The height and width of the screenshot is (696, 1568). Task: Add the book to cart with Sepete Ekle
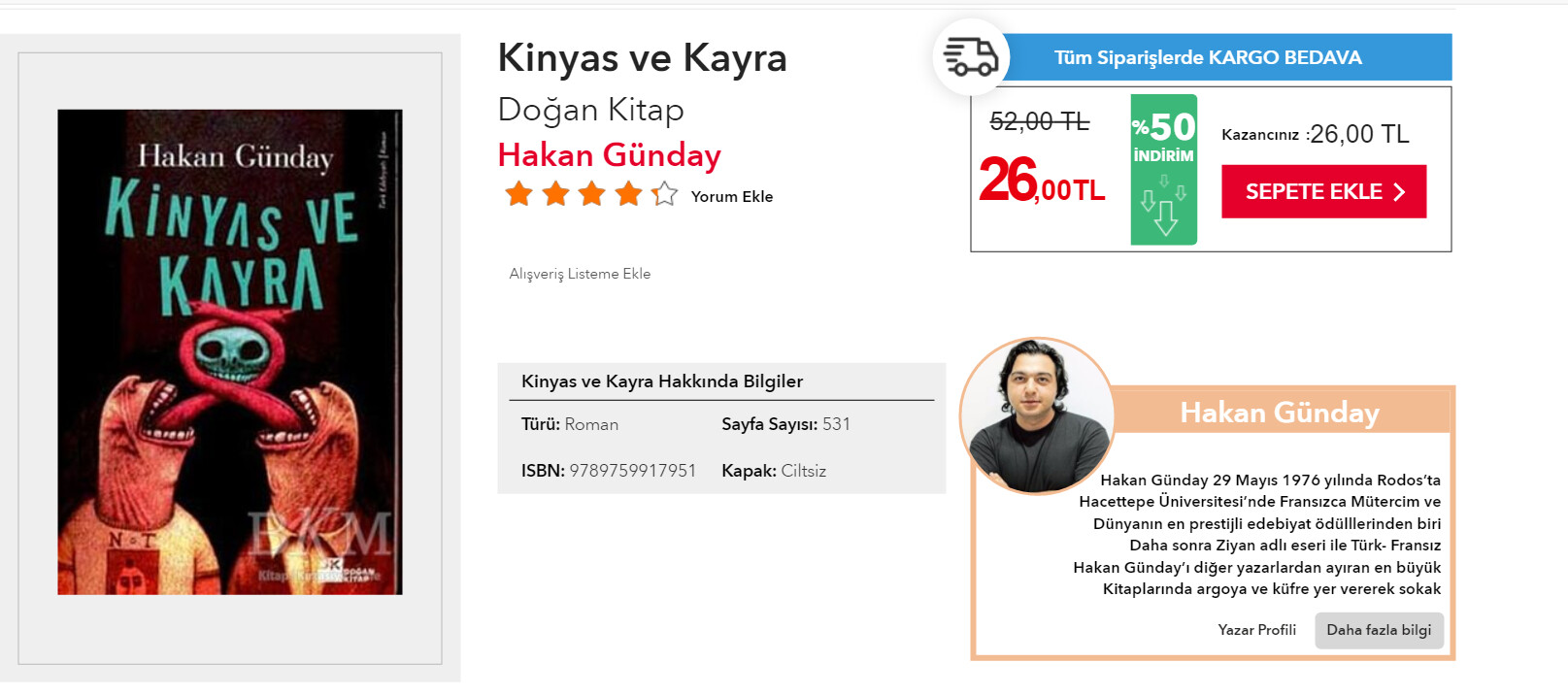pos(1323,191)
